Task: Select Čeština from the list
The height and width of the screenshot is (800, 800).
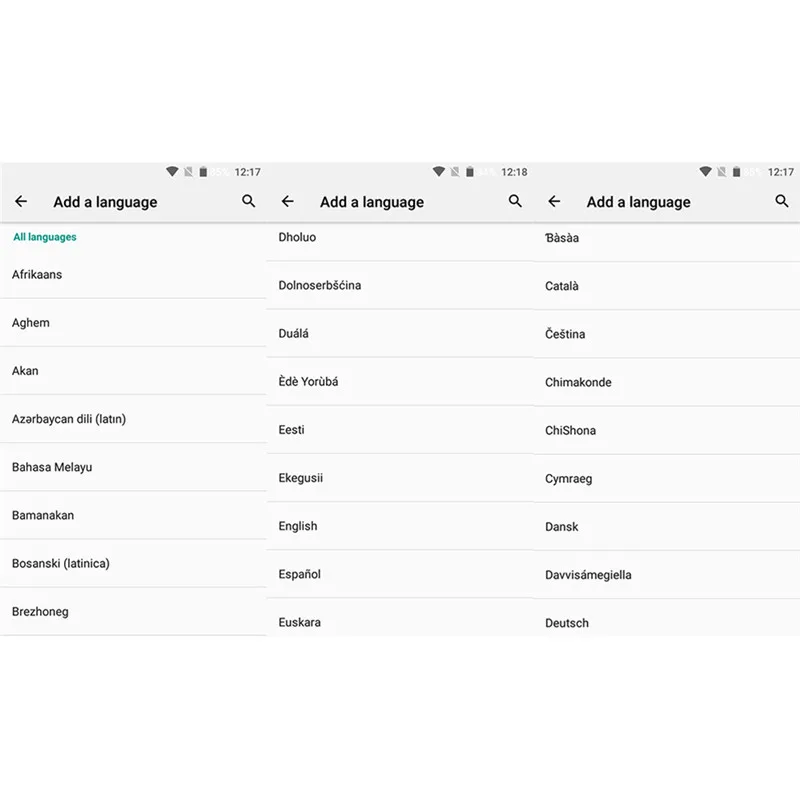Action: pyautogui.click(x=667, y=334)
